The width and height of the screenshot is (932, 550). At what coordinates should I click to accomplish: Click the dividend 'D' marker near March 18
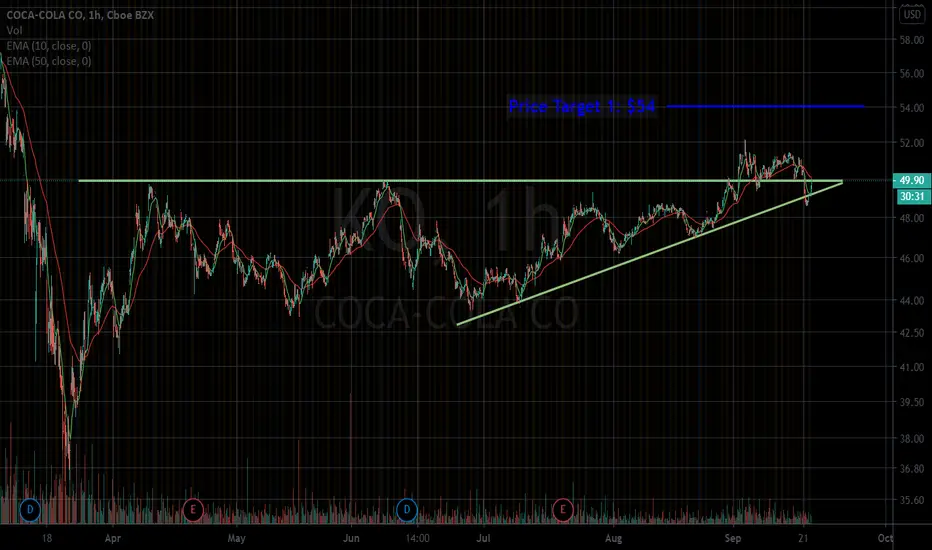[30, 510]
